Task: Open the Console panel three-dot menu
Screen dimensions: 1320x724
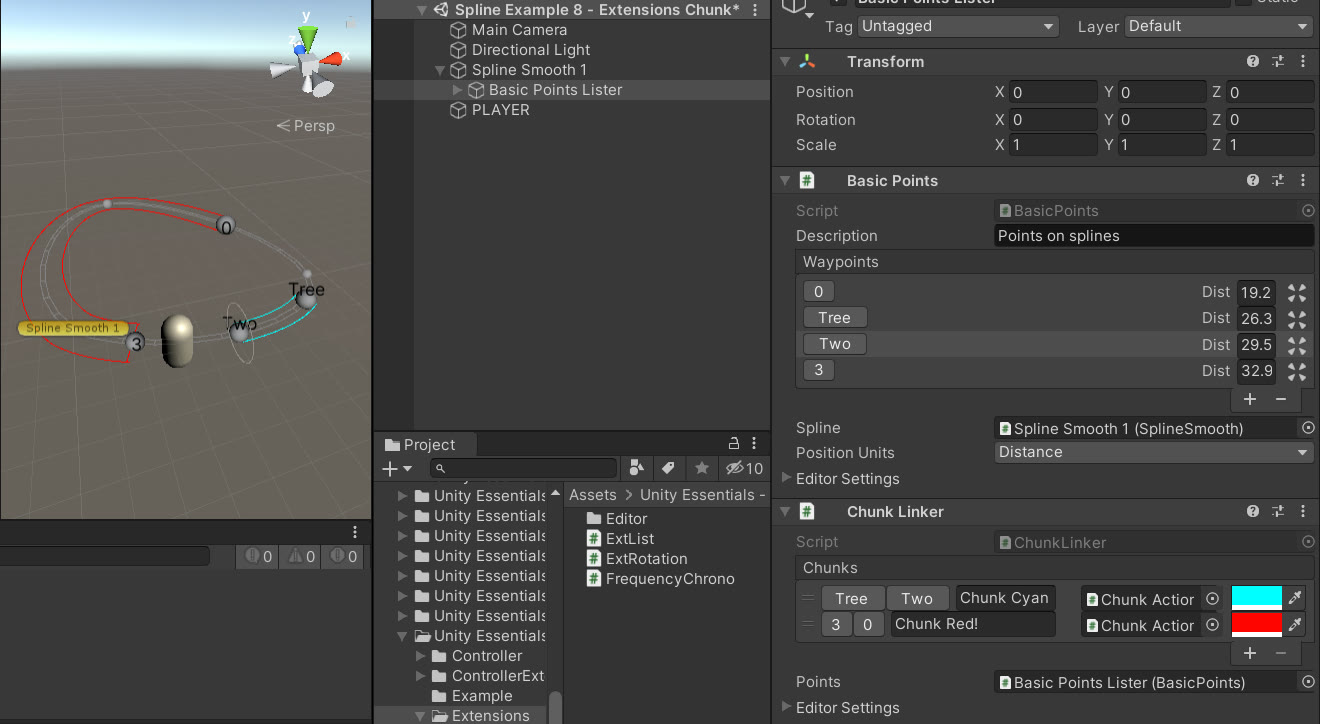Action: click(x=354, y=532)
